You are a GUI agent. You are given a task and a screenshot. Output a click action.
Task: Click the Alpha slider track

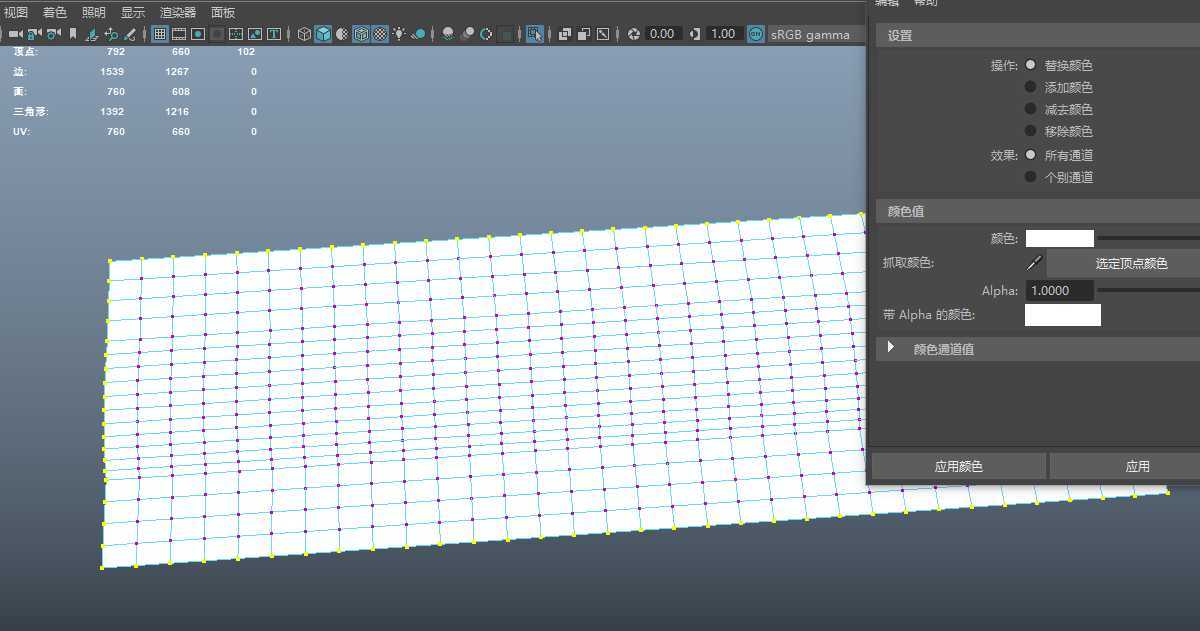click(x=1149, y=291)
